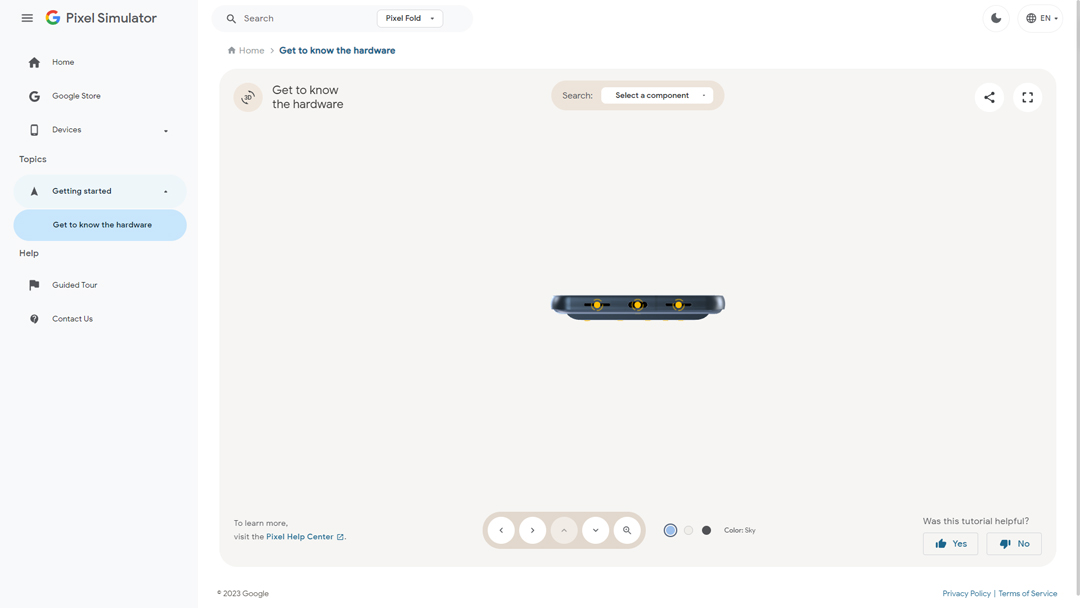Select the dark color swatch

[706, 530]
